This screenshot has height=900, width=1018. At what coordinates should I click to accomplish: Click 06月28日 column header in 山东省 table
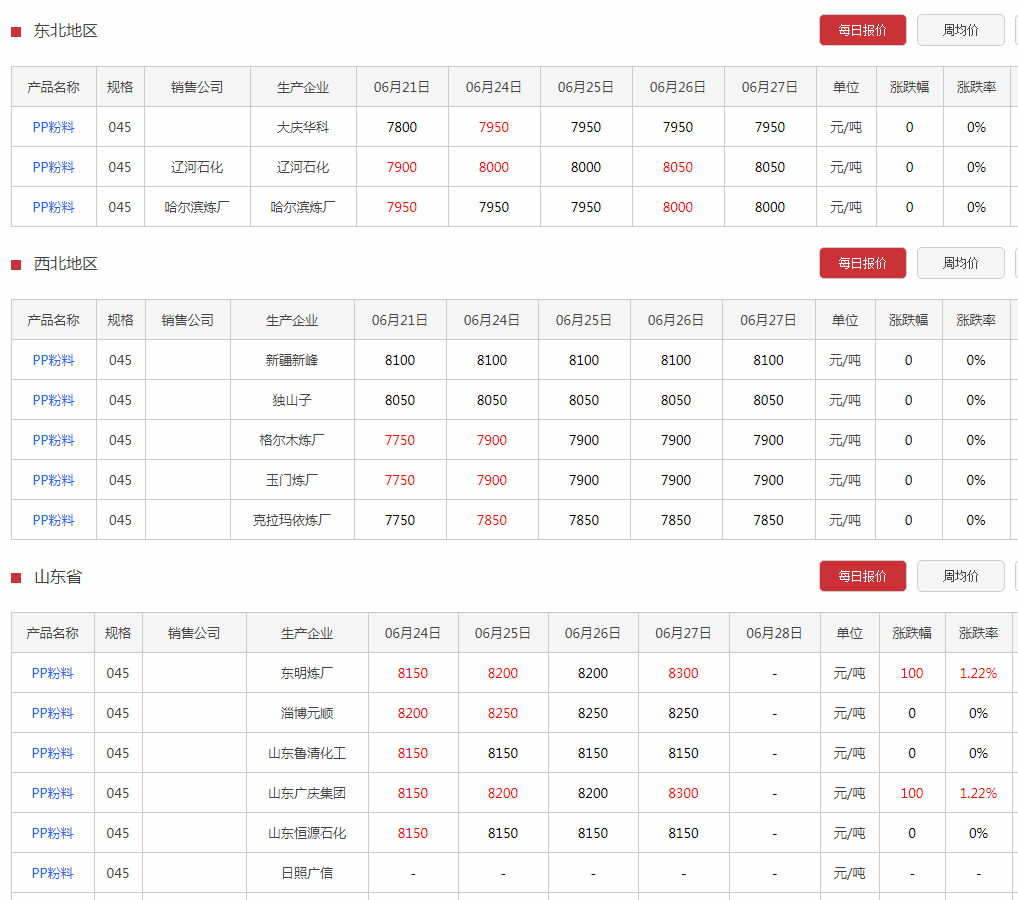click(774, 633)
